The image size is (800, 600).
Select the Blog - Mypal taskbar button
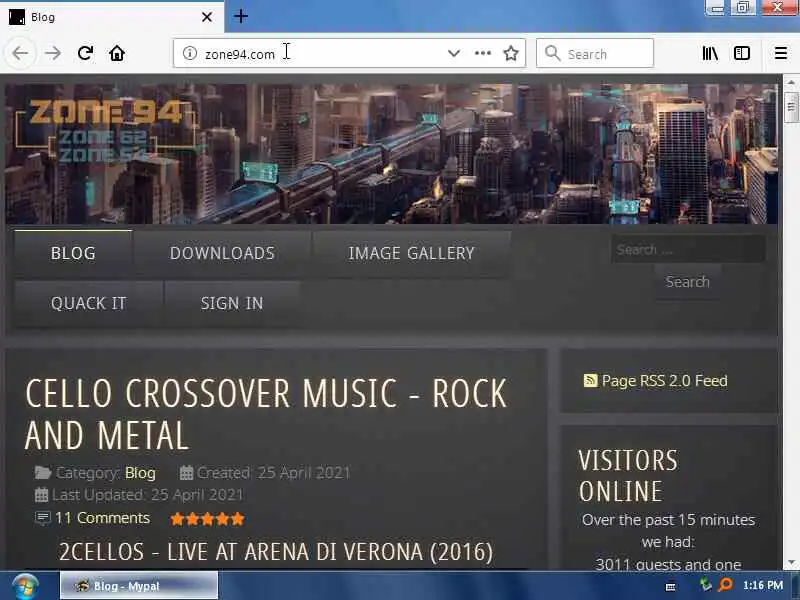tap(139, 586)
